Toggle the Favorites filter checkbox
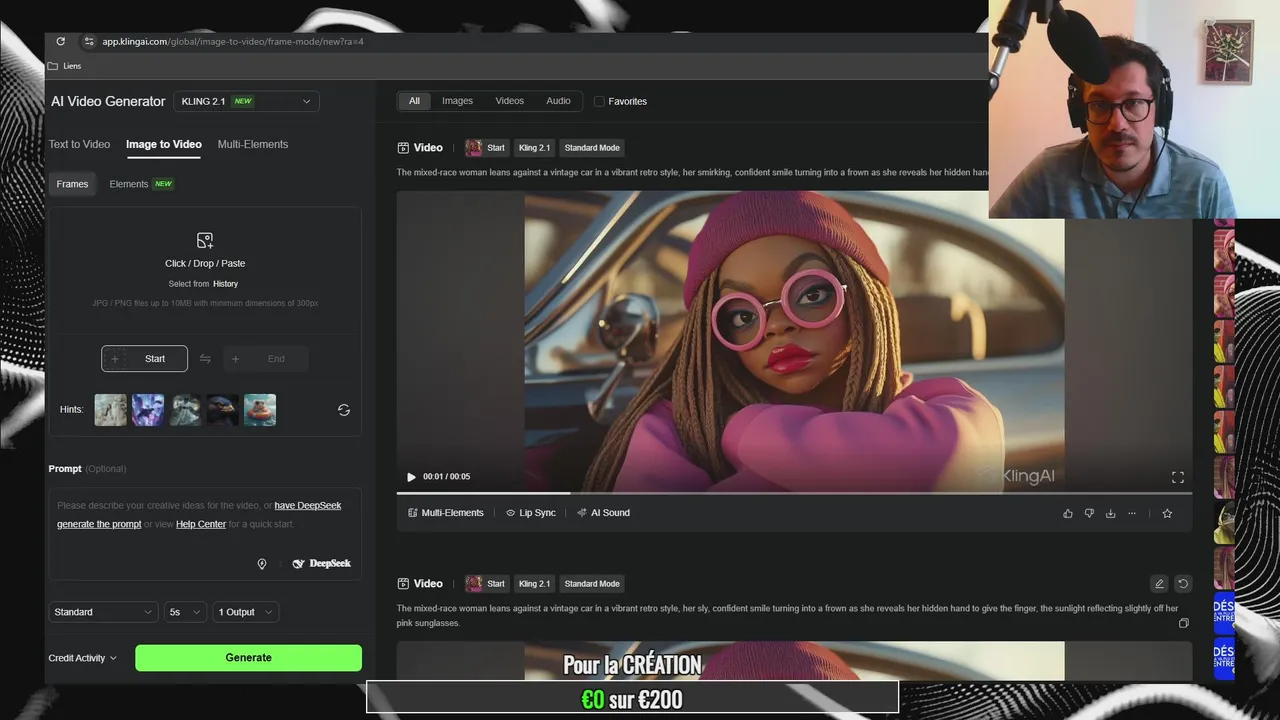Viewport: 1280px width, 720px height. point(599,101)
